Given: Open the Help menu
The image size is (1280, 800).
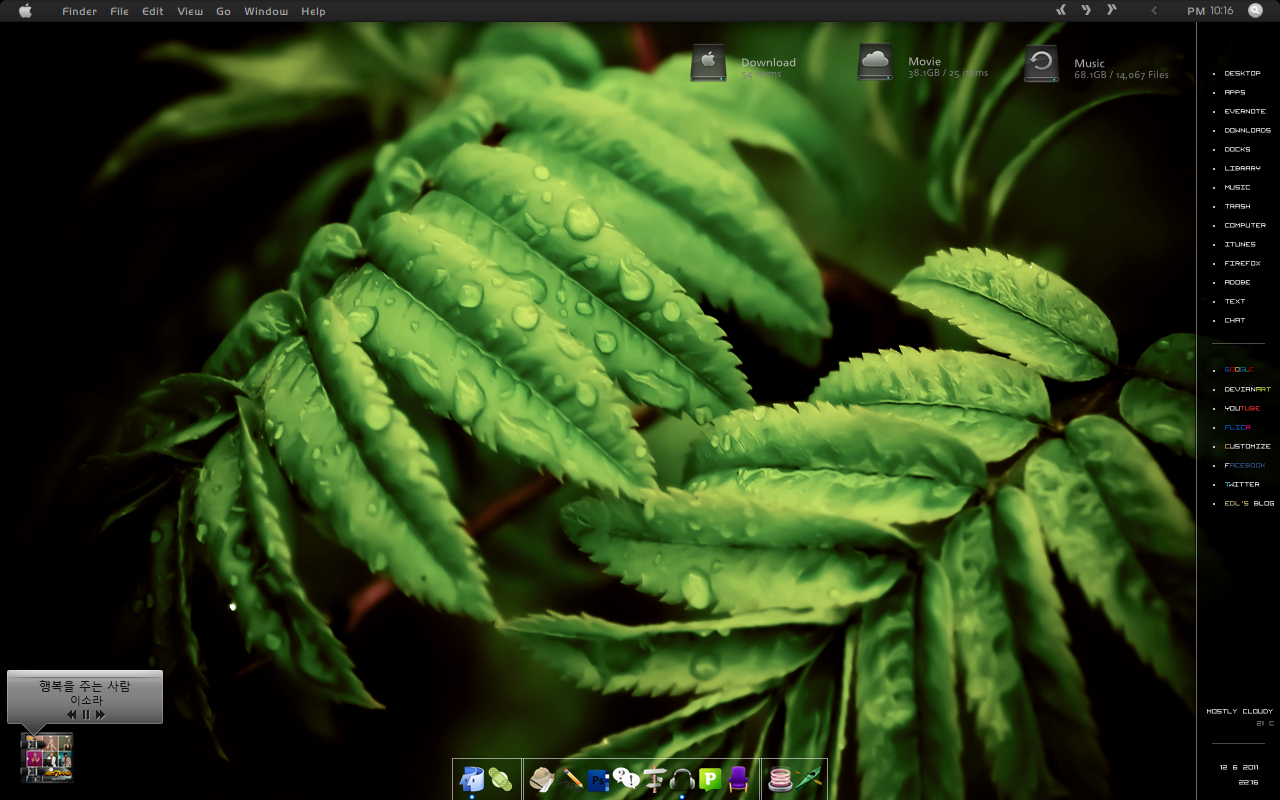Looking at the screenshot, I should pos(313,11).
